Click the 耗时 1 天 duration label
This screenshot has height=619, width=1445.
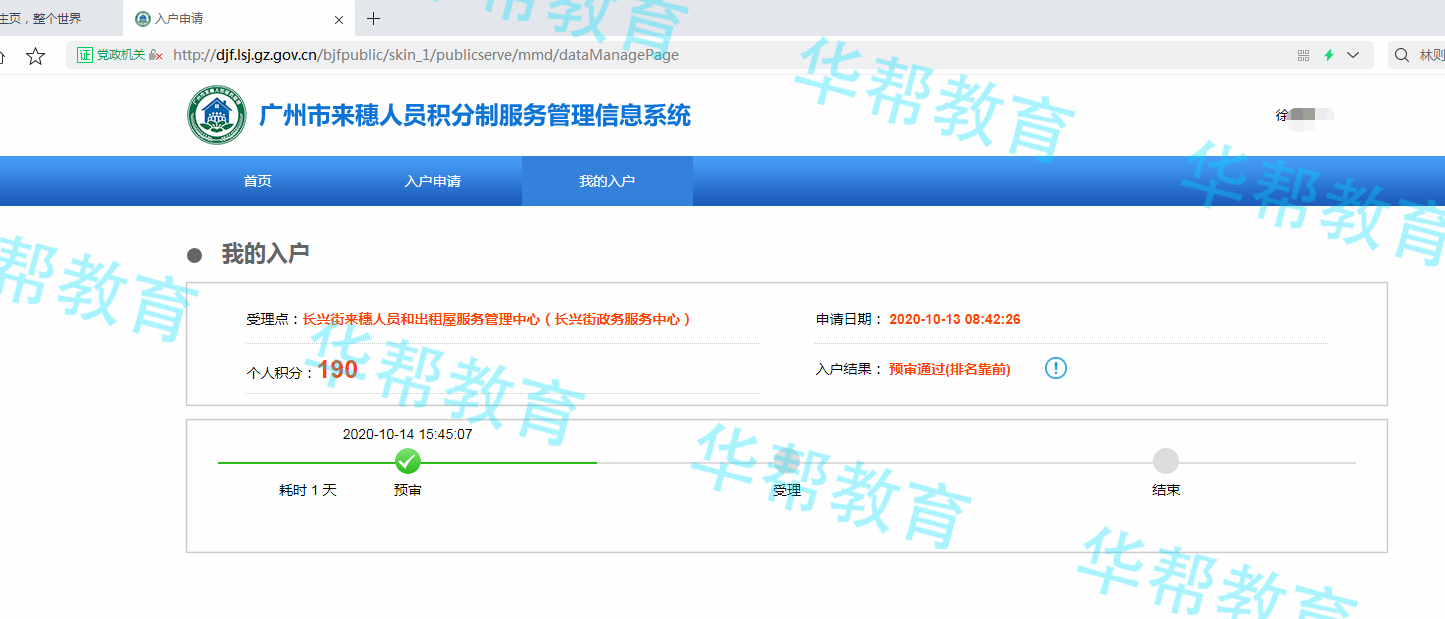(x=308, y=490)
